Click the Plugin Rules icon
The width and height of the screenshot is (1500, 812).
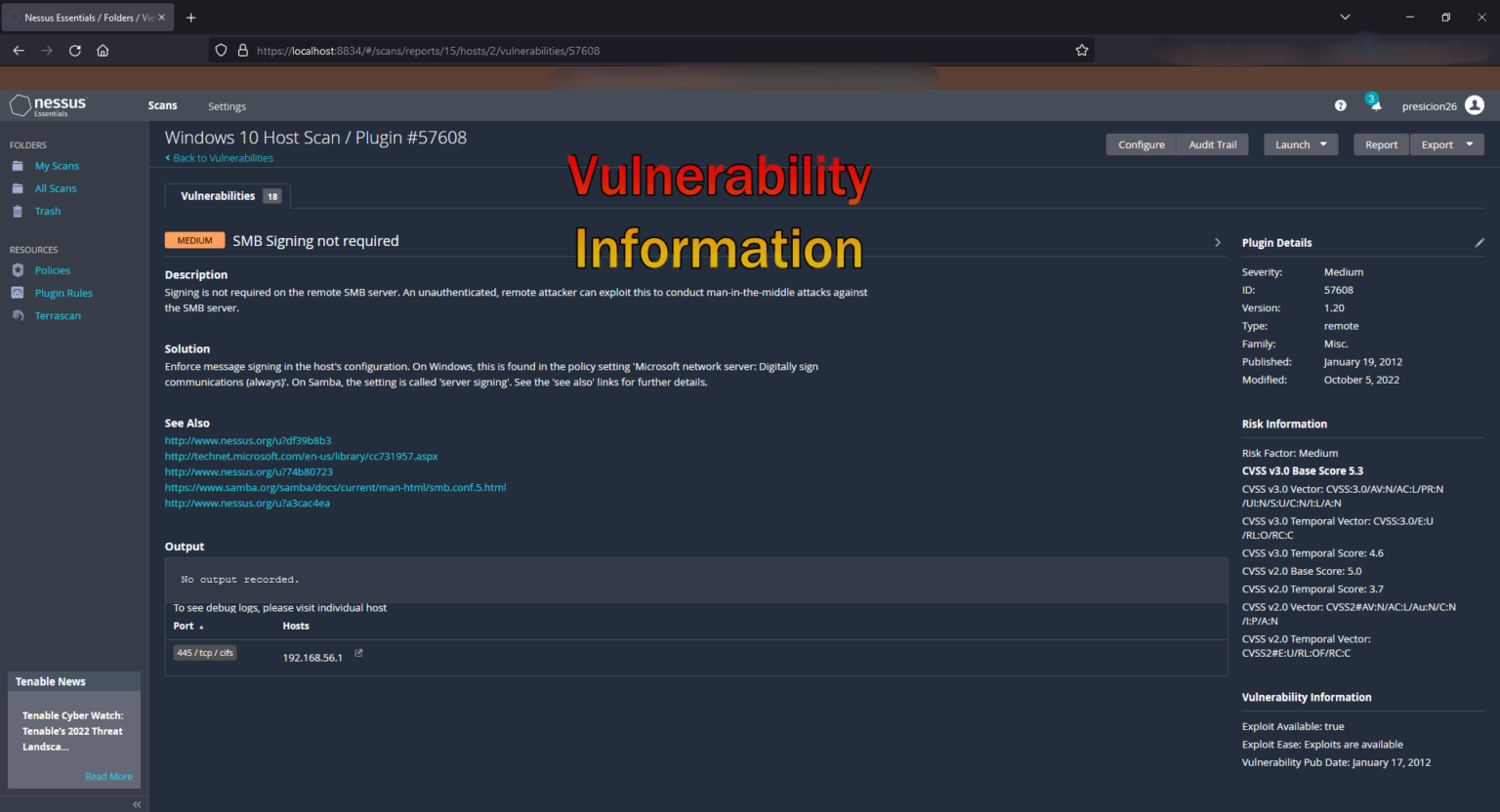pyautogui.click(x=18, y=293)
